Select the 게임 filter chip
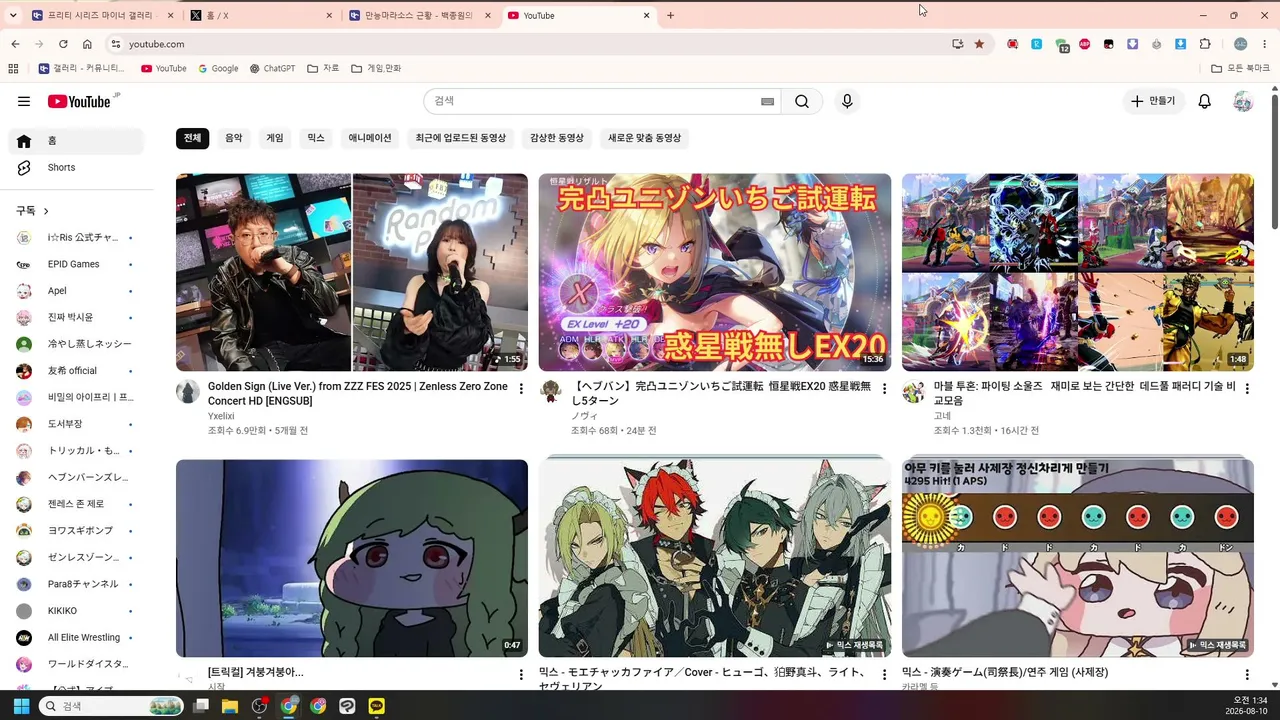The width and height of the screenshot is (1280, 720). coord(274,138)
